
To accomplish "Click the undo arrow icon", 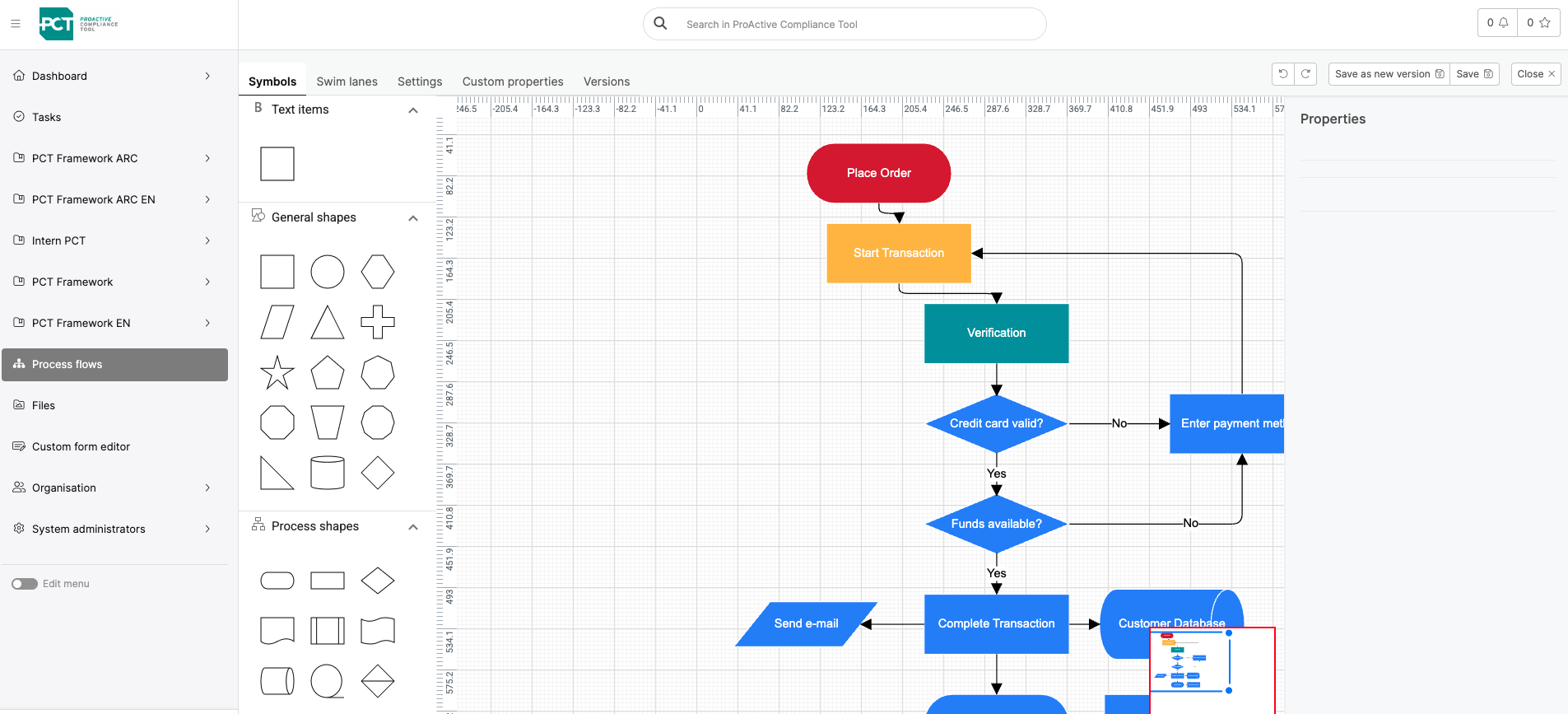I will click(x=1282, y=74).
